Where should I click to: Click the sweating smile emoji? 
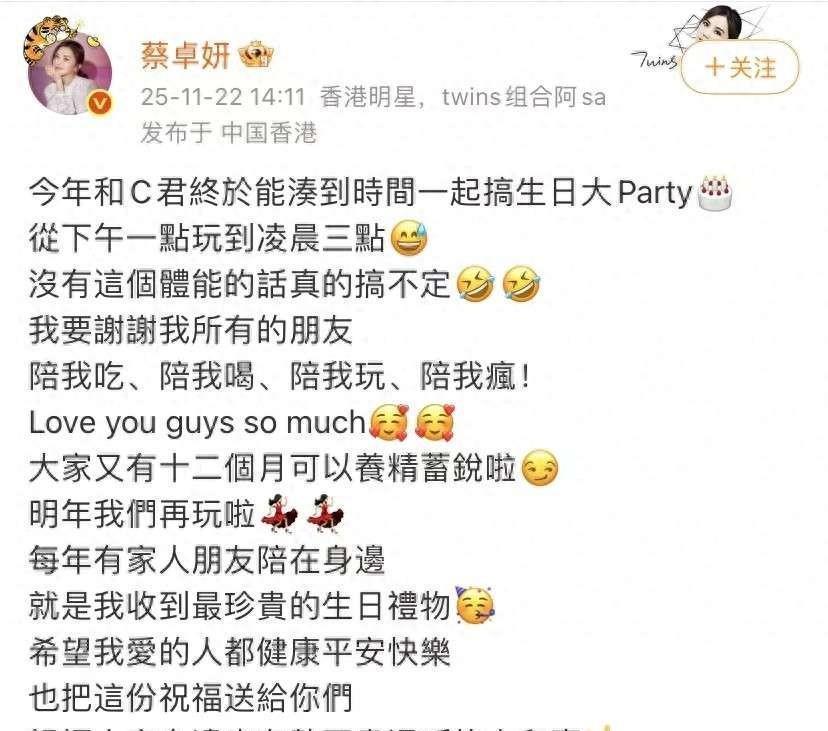pyautogui.click(x=409, y=239)
